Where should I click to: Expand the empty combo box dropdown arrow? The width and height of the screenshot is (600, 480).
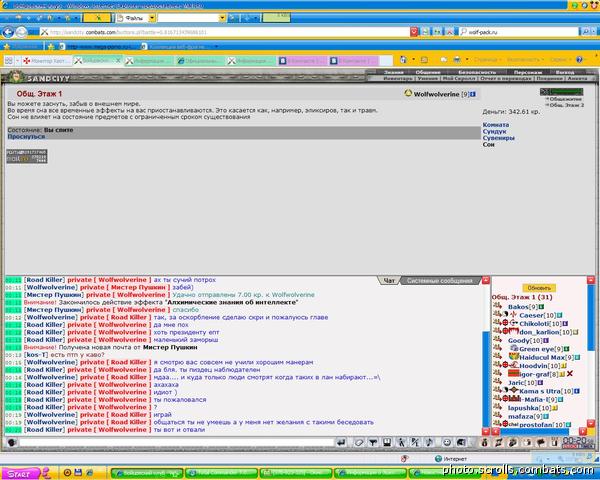click(x=222, y=18)
